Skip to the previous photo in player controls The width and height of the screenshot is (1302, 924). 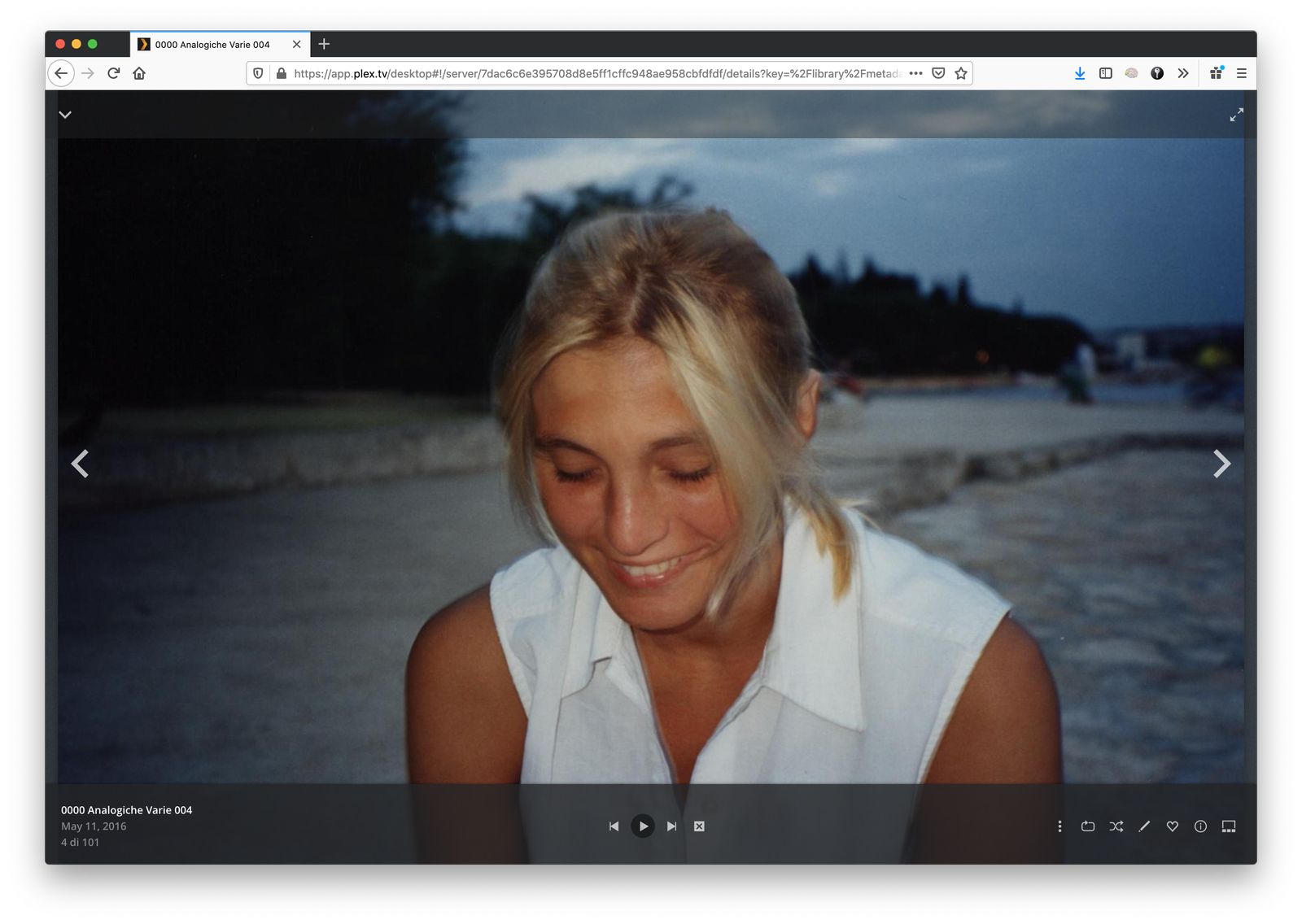click(614, 826)
